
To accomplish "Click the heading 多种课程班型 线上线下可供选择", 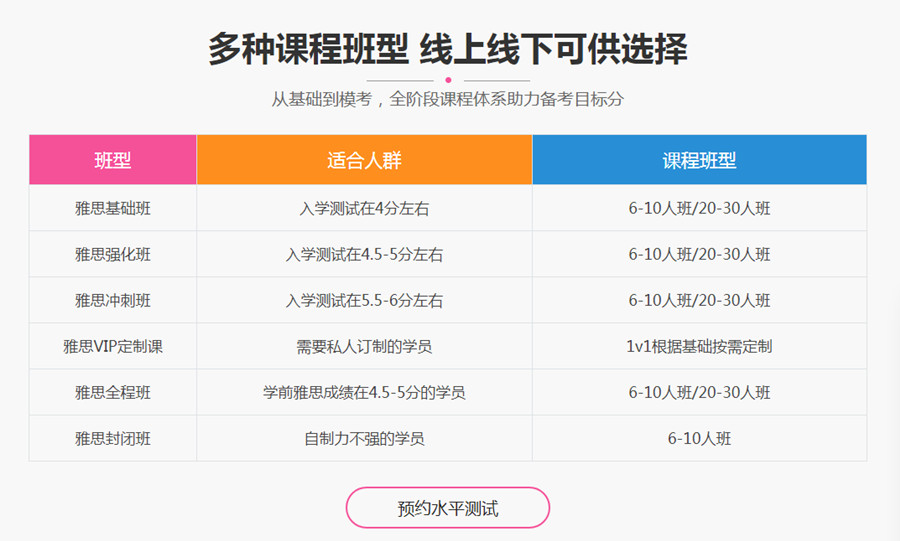I will 448,49.
